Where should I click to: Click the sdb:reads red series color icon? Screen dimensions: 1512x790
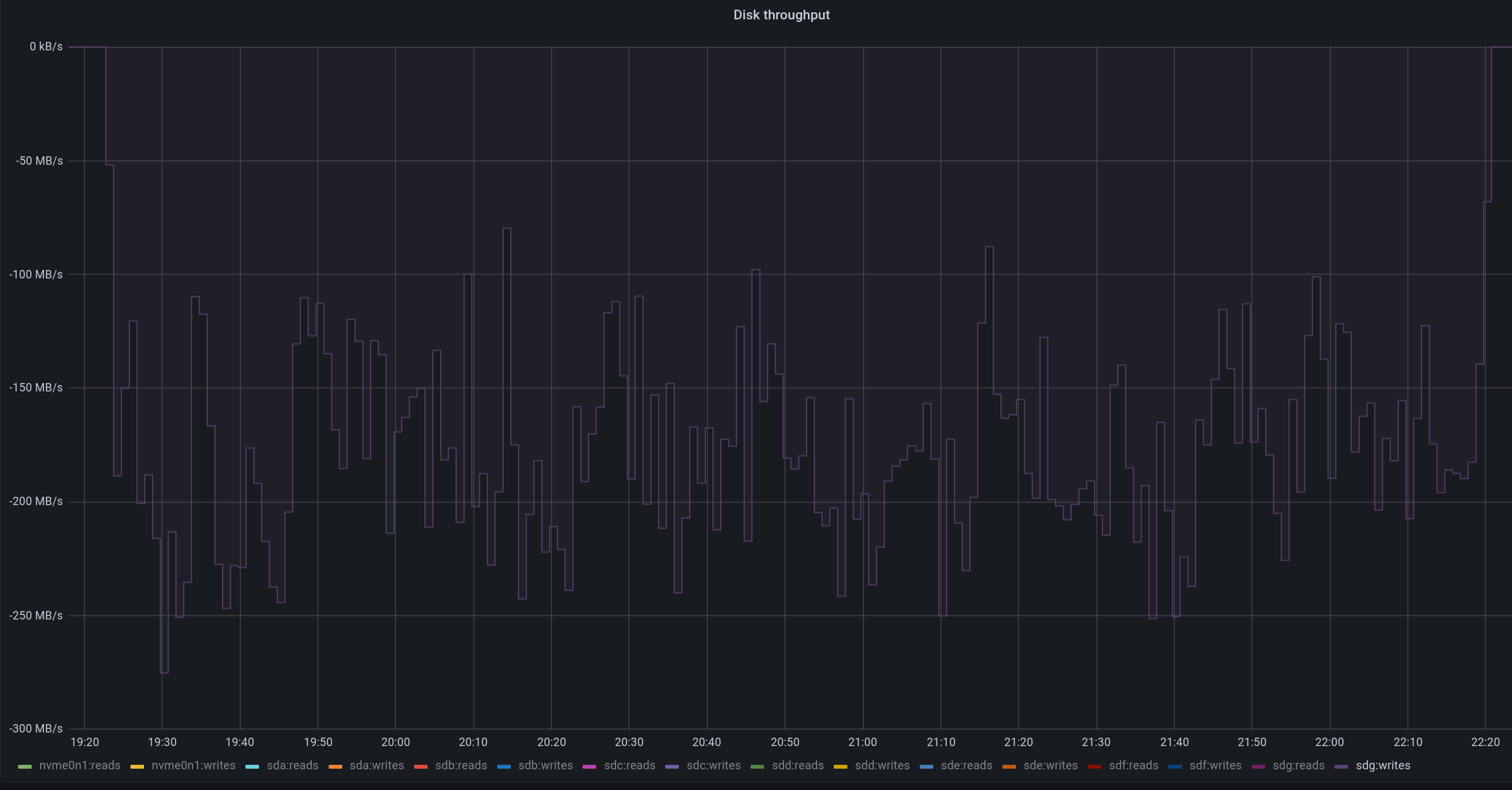point(420,766)
